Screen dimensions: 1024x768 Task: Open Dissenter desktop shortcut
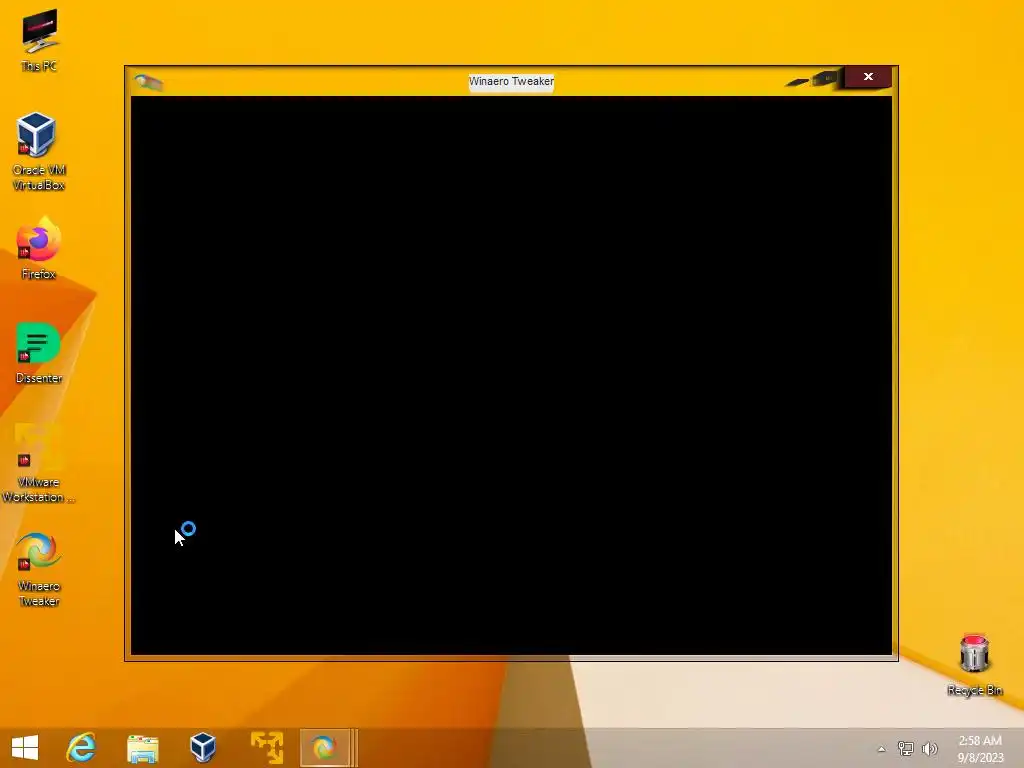pyautogui.click(x=39, y=353)
